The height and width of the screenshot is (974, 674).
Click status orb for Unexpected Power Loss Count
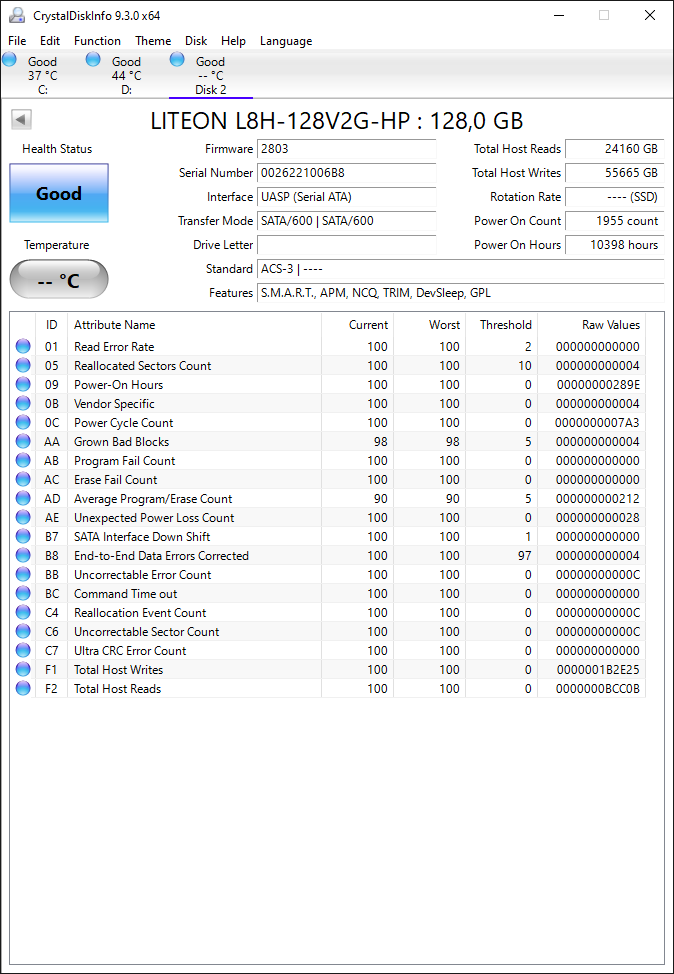(23, 517)
